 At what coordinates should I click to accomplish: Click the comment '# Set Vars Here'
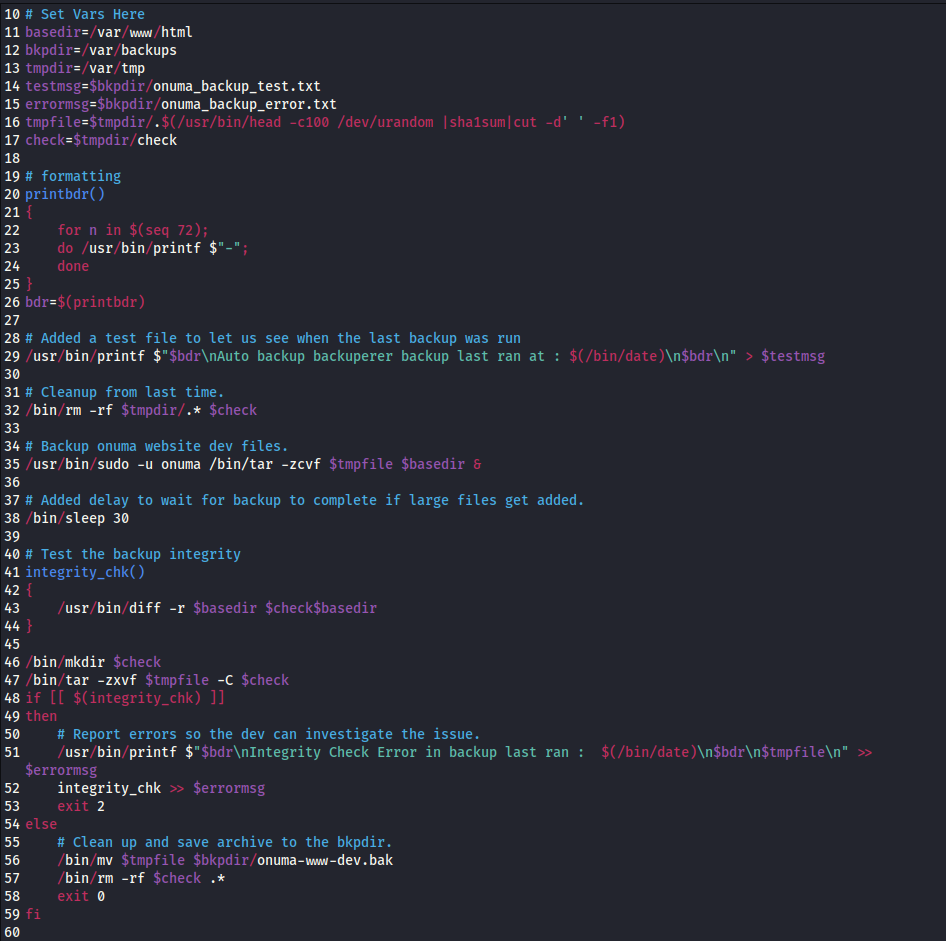[85, 14]
